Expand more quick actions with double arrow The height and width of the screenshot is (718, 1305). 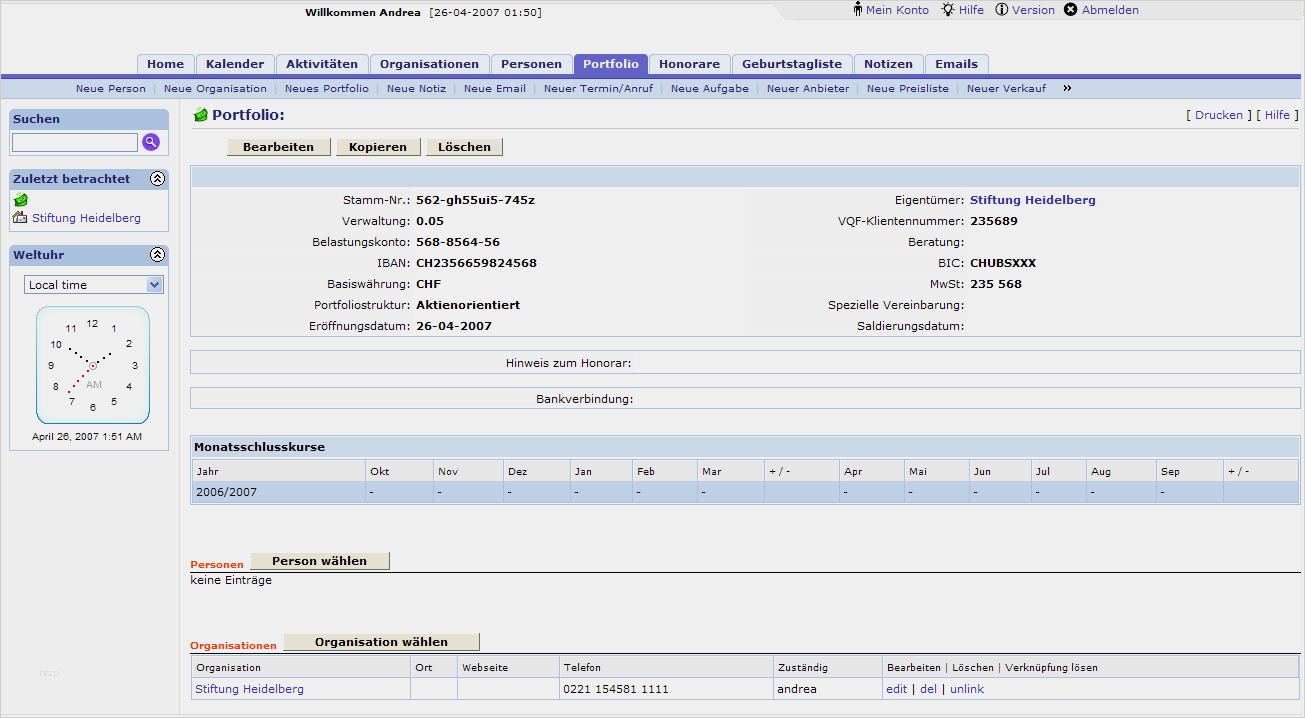(1067, 88)
